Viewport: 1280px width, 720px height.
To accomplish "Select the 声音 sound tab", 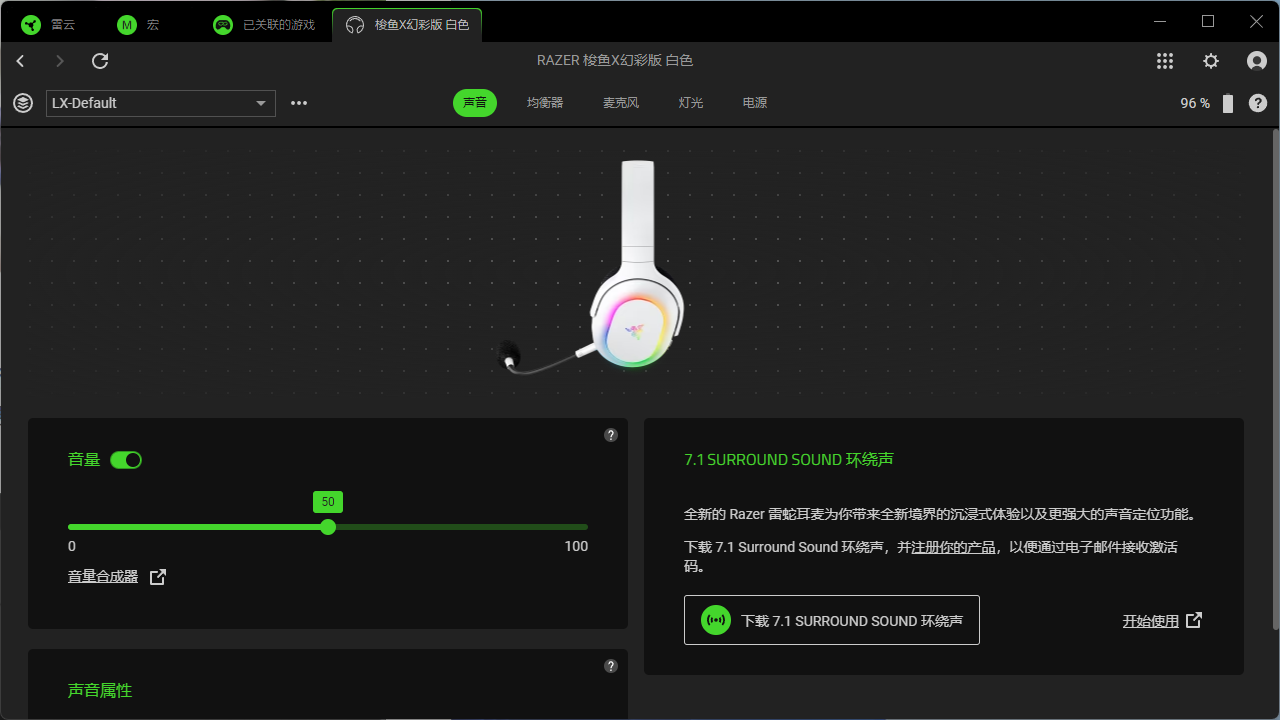I will pyautogui.click(x=475, y=103).
